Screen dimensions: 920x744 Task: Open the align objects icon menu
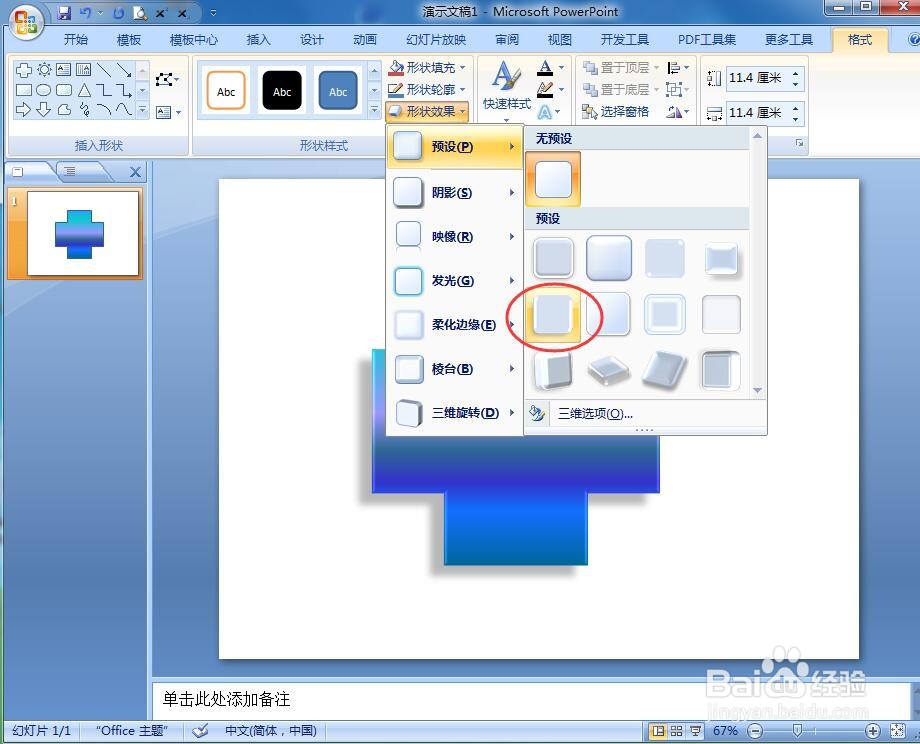tap(678, 67)
